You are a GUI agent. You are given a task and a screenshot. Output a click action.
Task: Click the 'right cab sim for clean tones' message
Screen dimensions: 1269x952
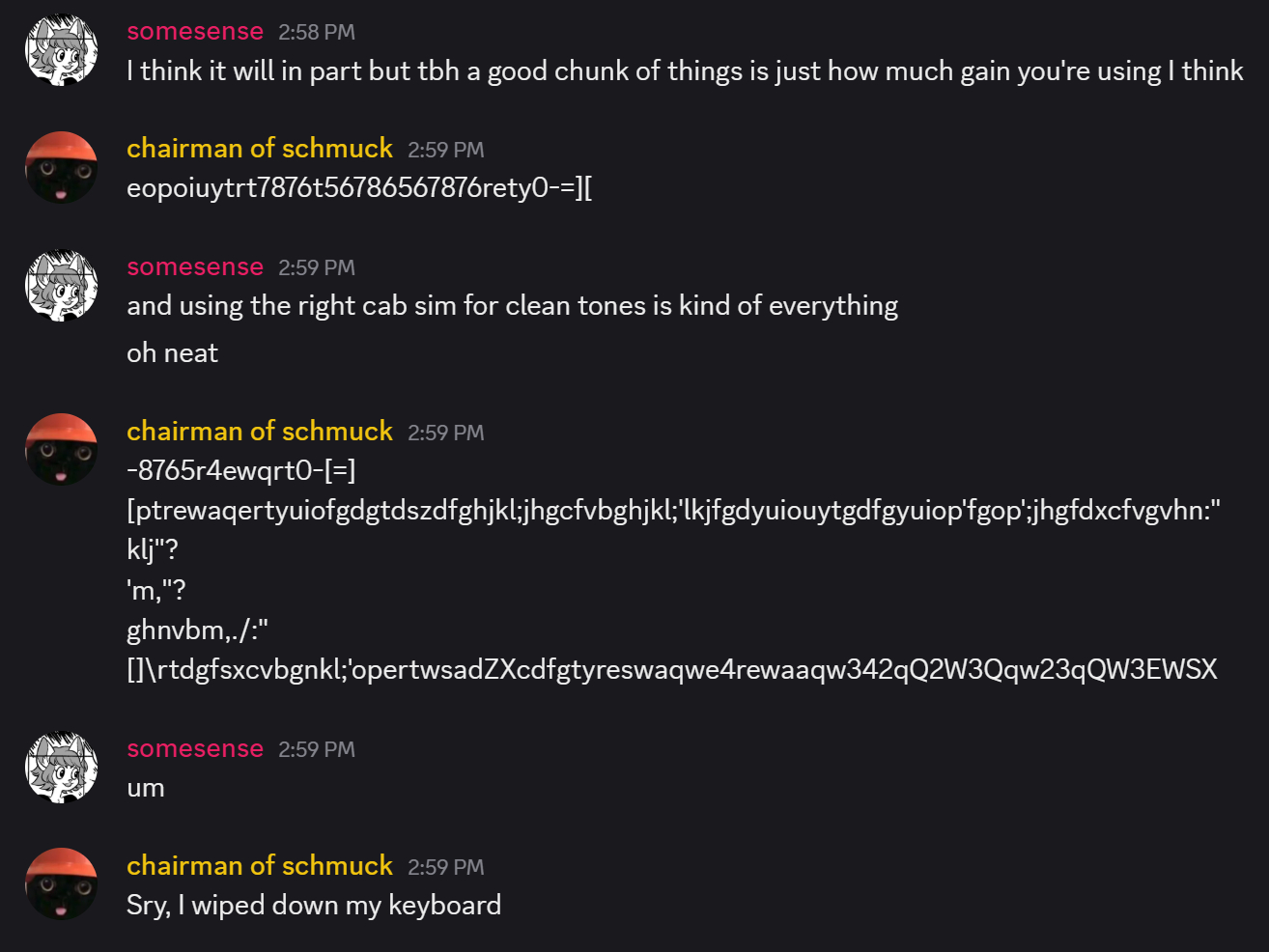click(x=512, y=306)
